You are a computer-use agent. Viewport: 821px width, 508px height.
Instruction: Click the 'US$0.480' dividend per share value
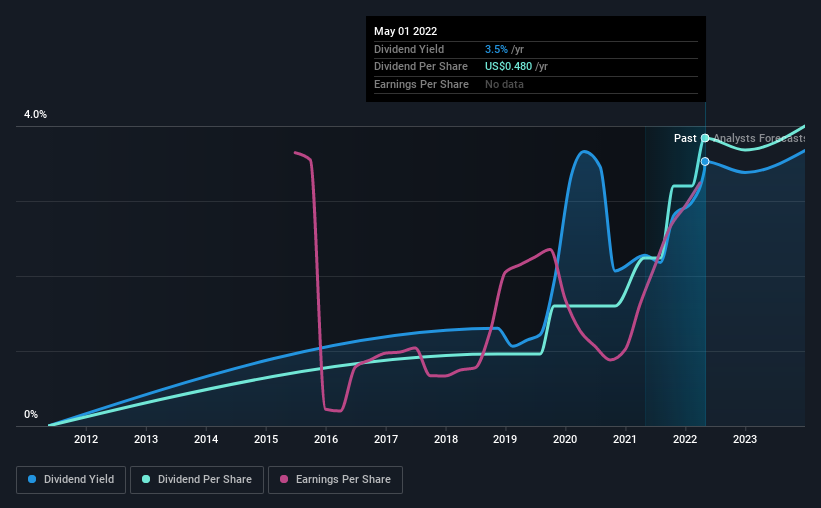point(508,67)
